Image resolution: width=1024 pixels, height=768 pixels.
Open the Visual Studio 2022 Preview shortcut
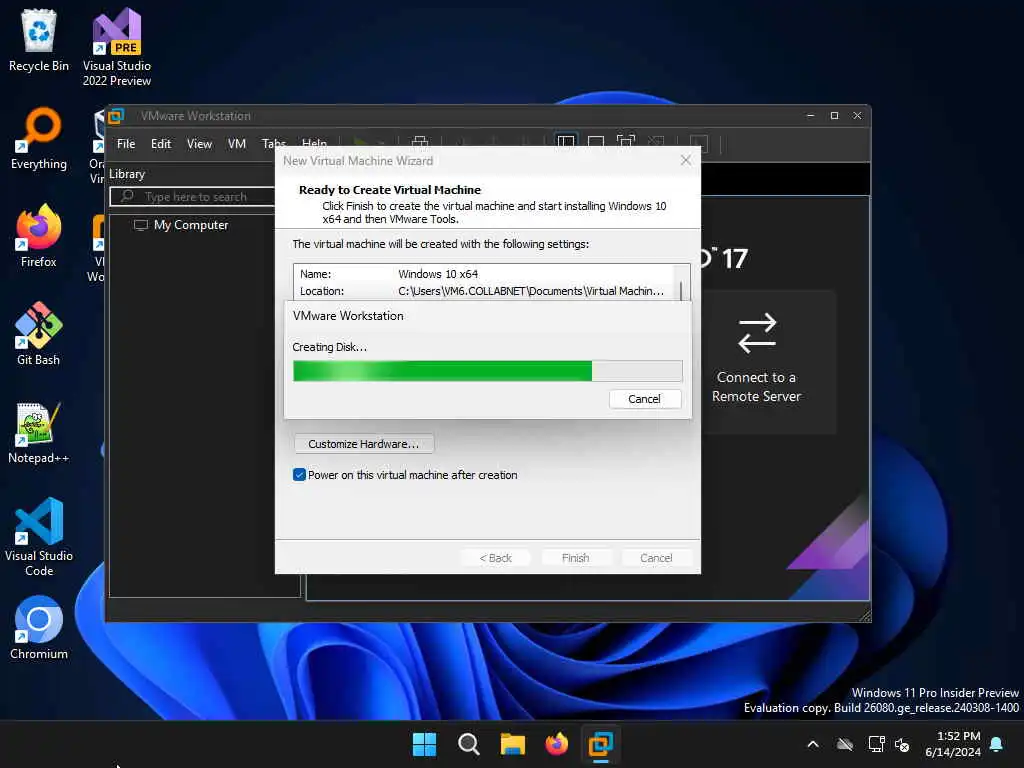click(117, 48)
